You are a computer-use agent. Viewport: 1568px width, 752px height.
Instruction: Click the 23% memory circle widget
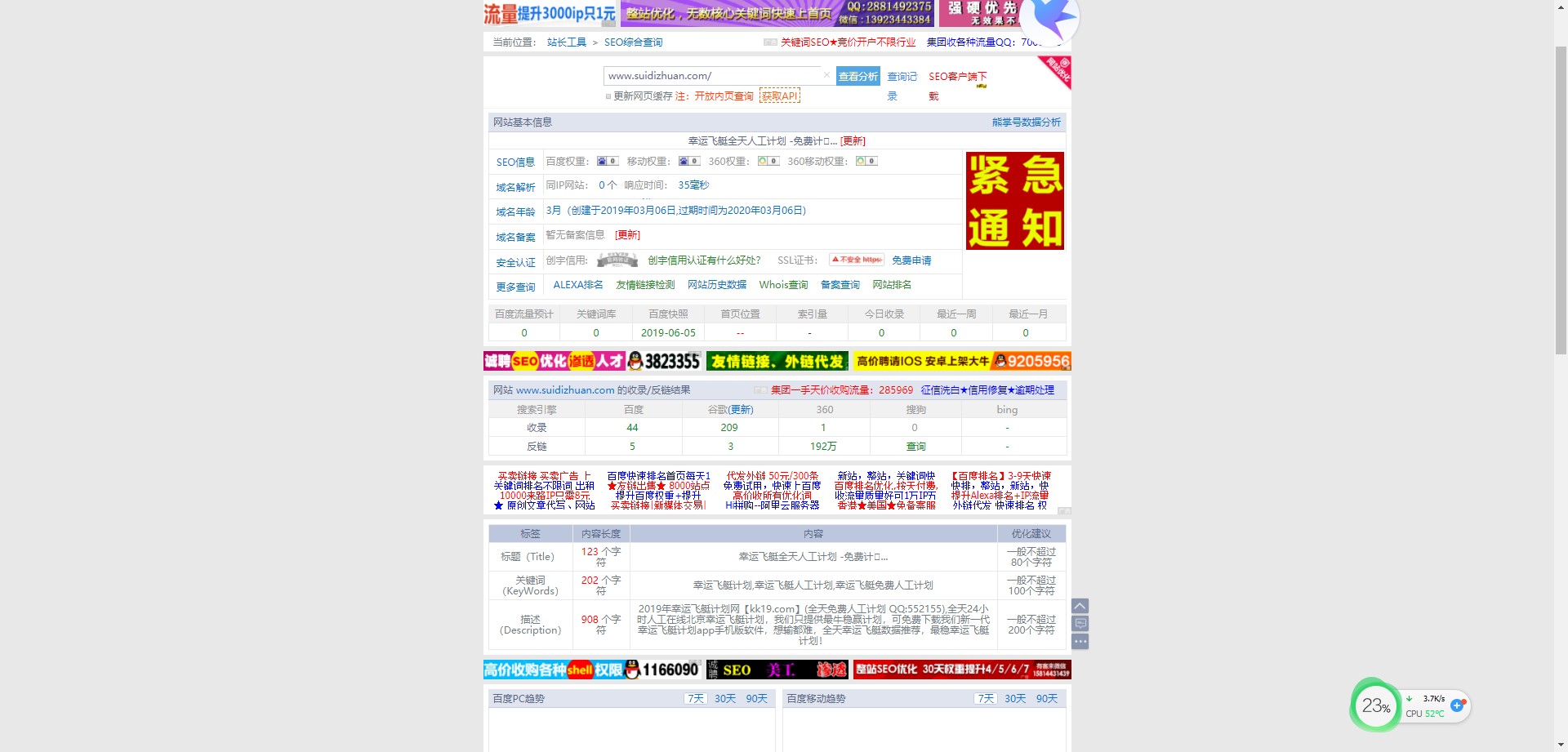tap(1375, 705)
